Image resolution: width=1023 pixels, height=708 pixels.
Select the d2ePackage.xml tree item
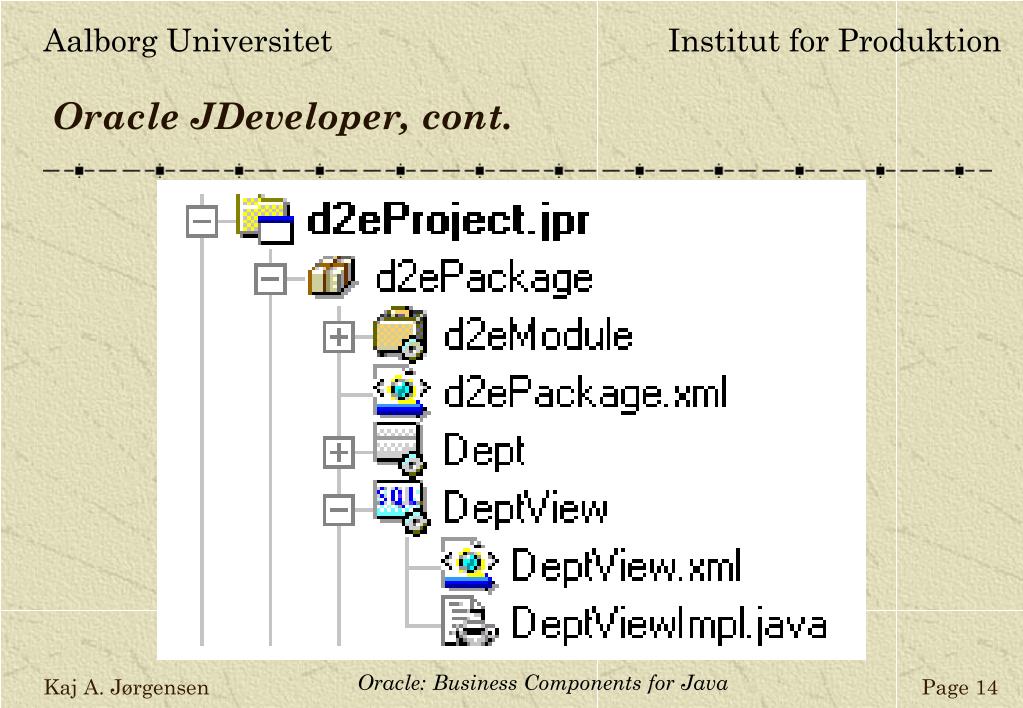point(585,392)
